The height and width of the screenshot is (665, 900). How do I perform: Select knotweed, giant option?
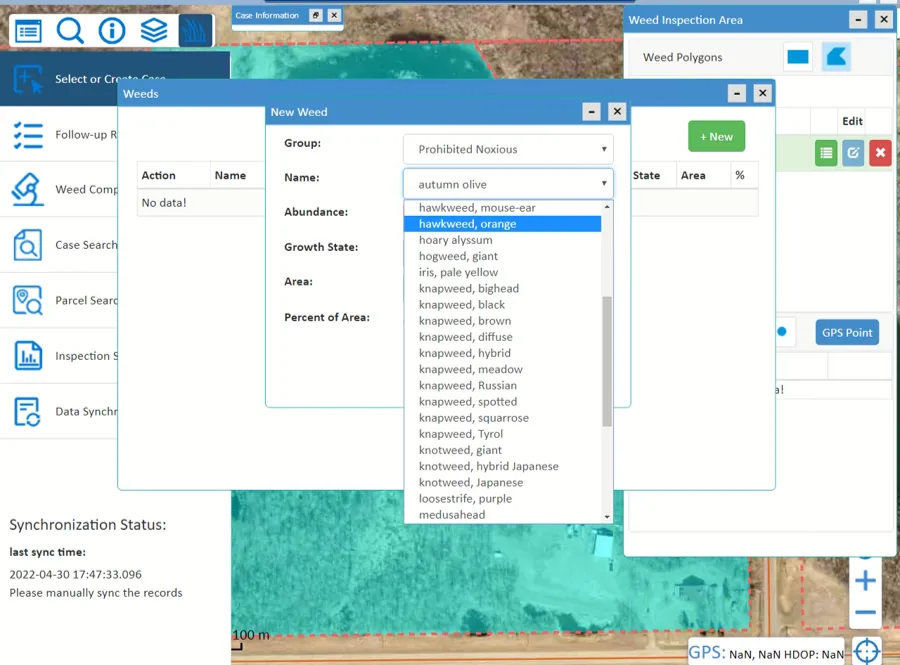(502, 450)
